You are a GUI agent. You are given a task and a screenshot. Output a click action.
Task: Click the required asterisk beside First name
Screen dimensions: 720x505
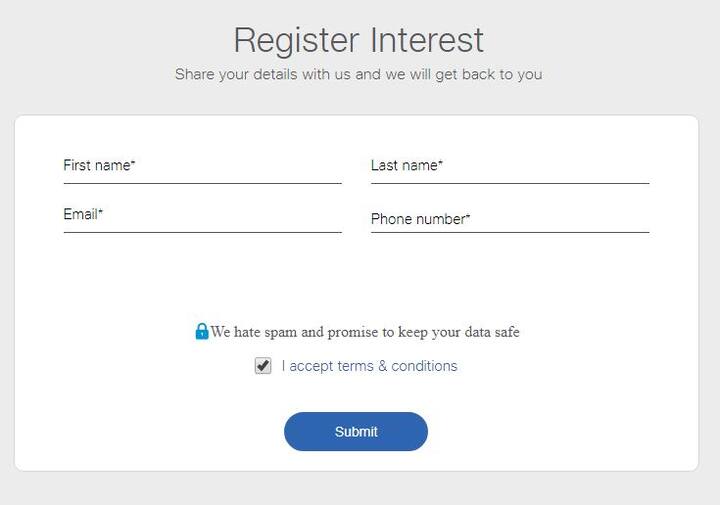pos(133,162)
